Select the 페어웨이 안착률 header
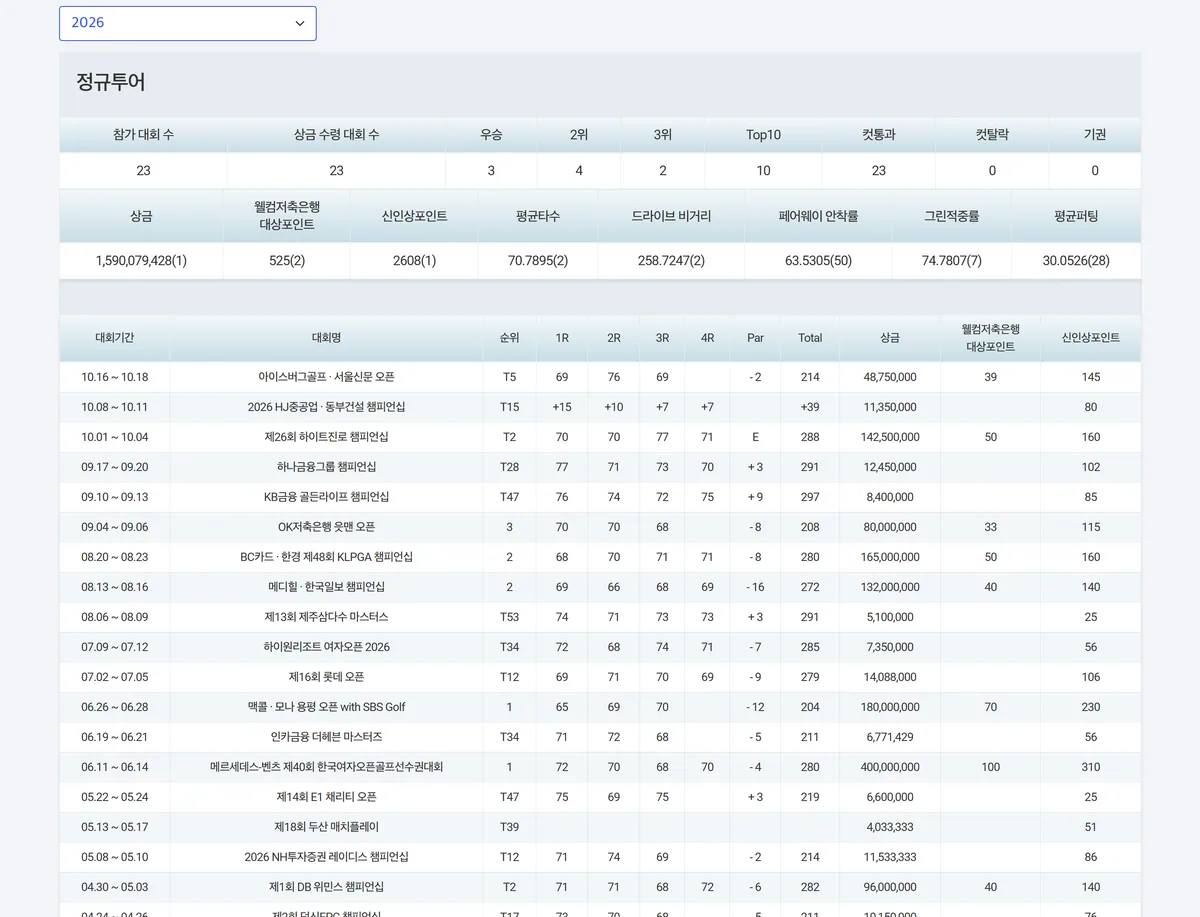This screenshot has width=1200, height=917. [818, 216]
